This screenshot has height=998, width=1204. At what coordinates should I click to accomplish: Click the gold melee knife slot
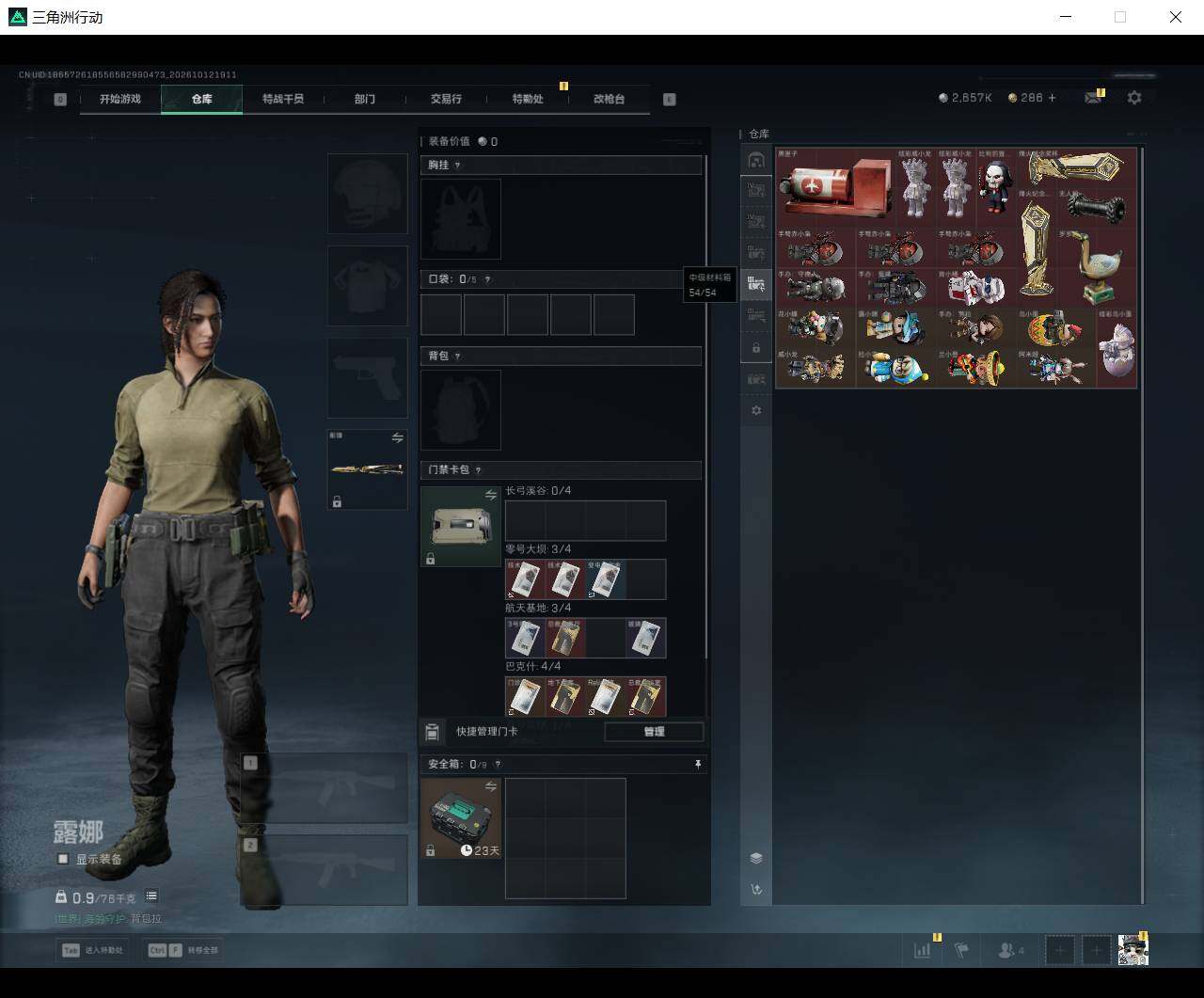(x=367, y=469)
